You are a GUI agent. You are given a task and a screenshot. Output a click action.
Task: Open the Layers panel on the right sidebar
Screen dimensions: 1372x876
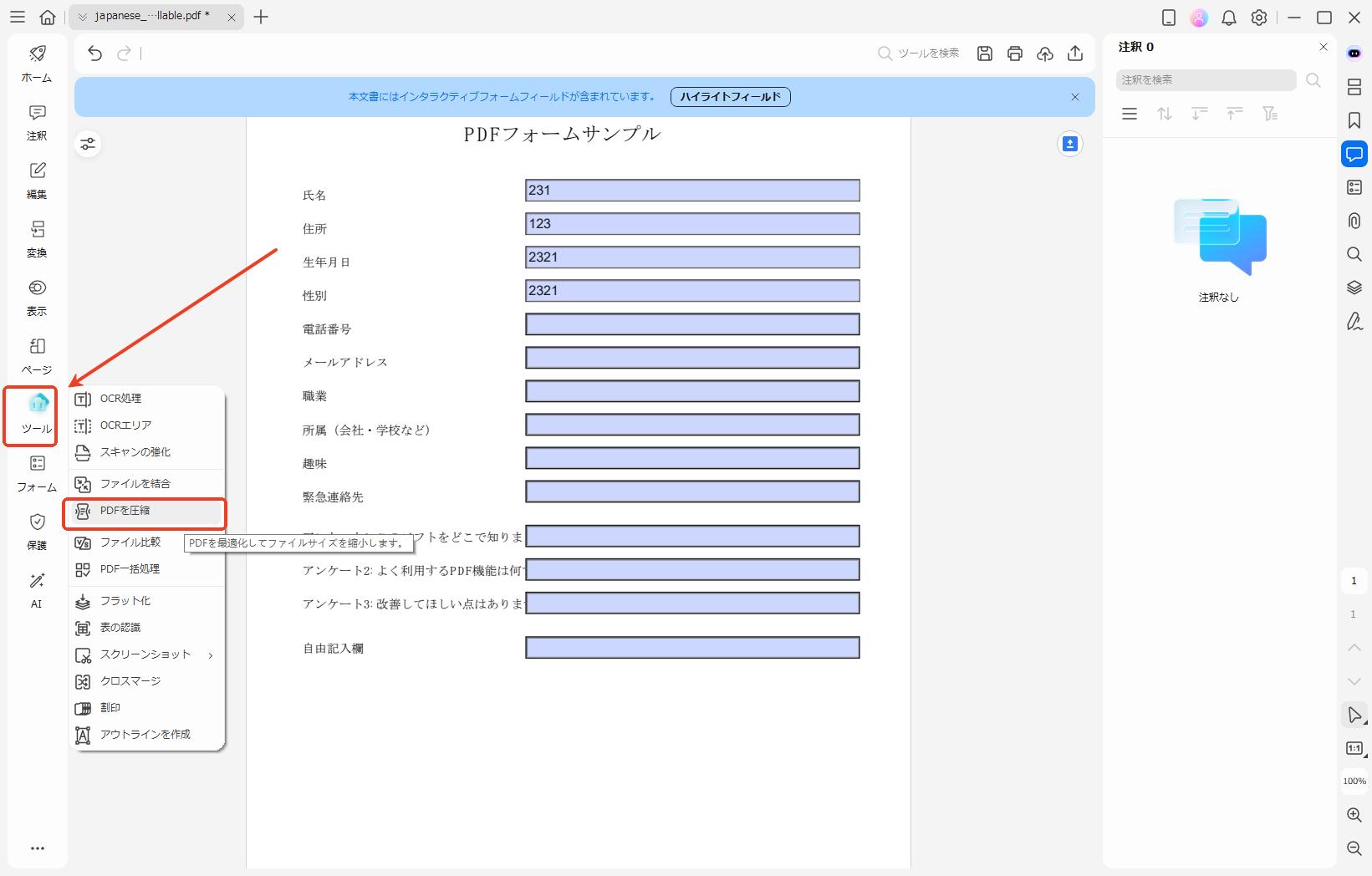(1354, 288)
